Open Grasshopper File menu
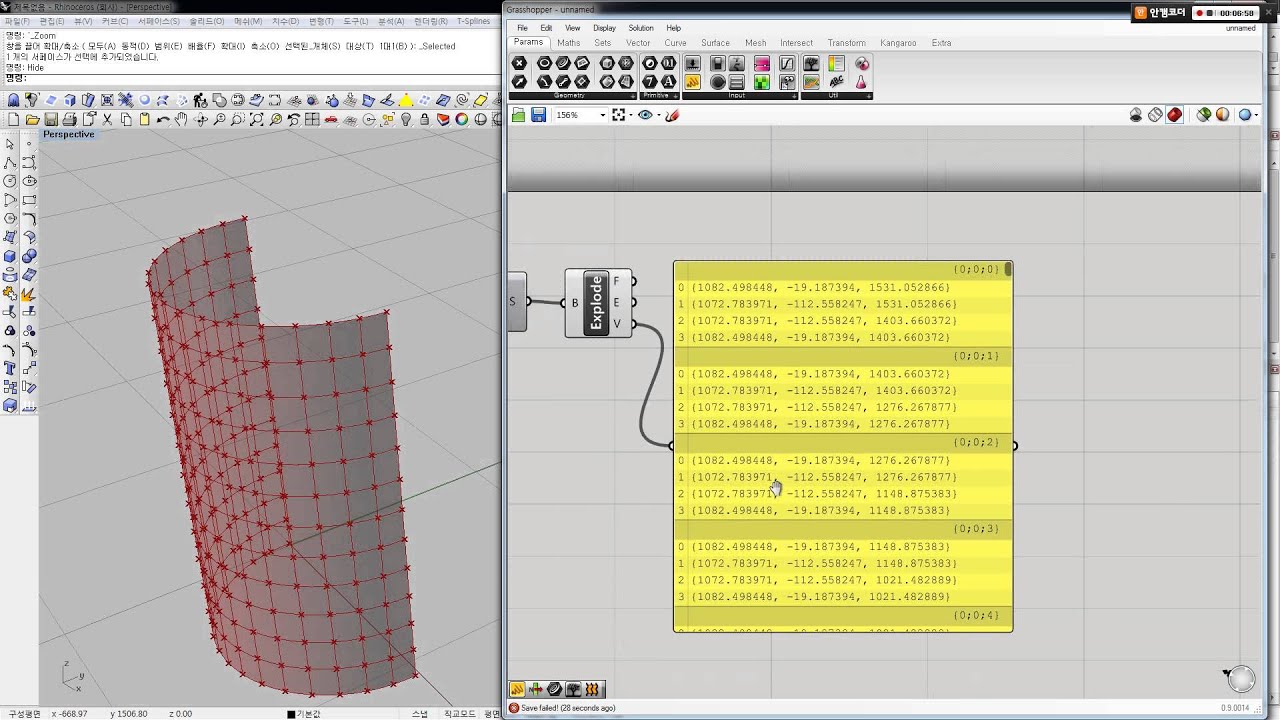Viewport: 1280px width, 720px height. click(x=522, y=28)
